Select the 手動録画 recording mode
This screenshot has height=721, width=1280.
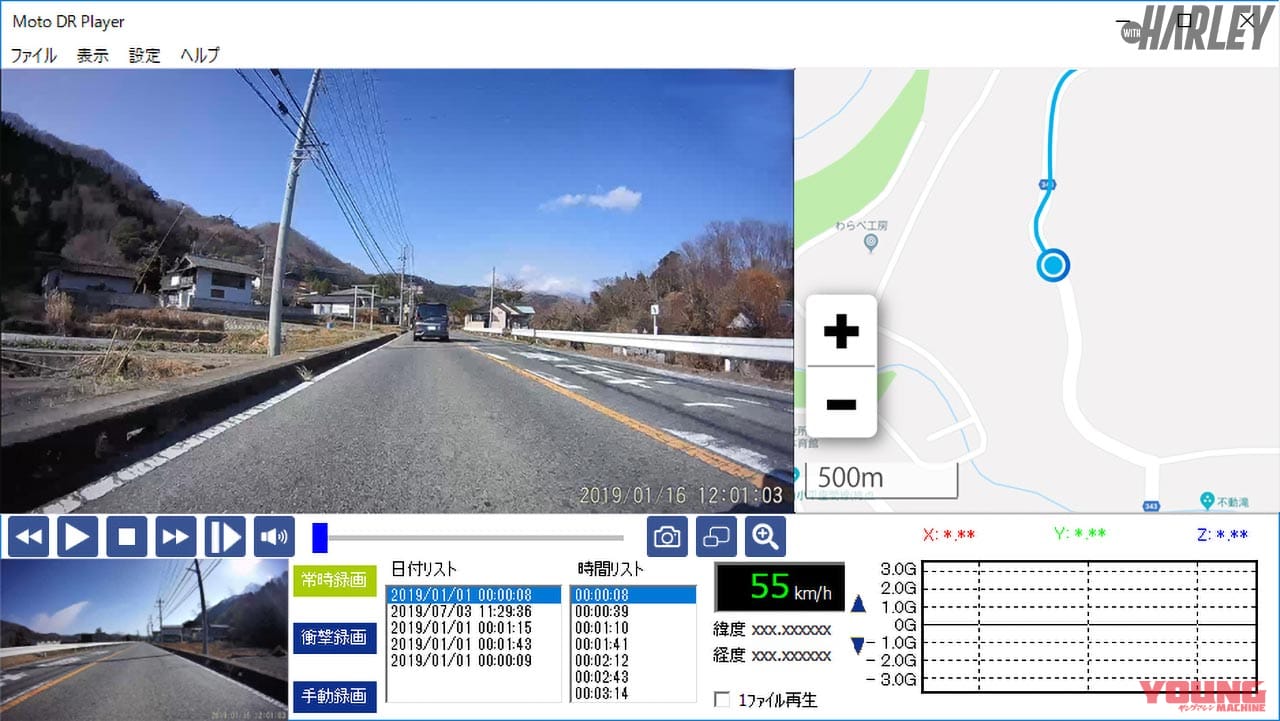coord(334,696)
